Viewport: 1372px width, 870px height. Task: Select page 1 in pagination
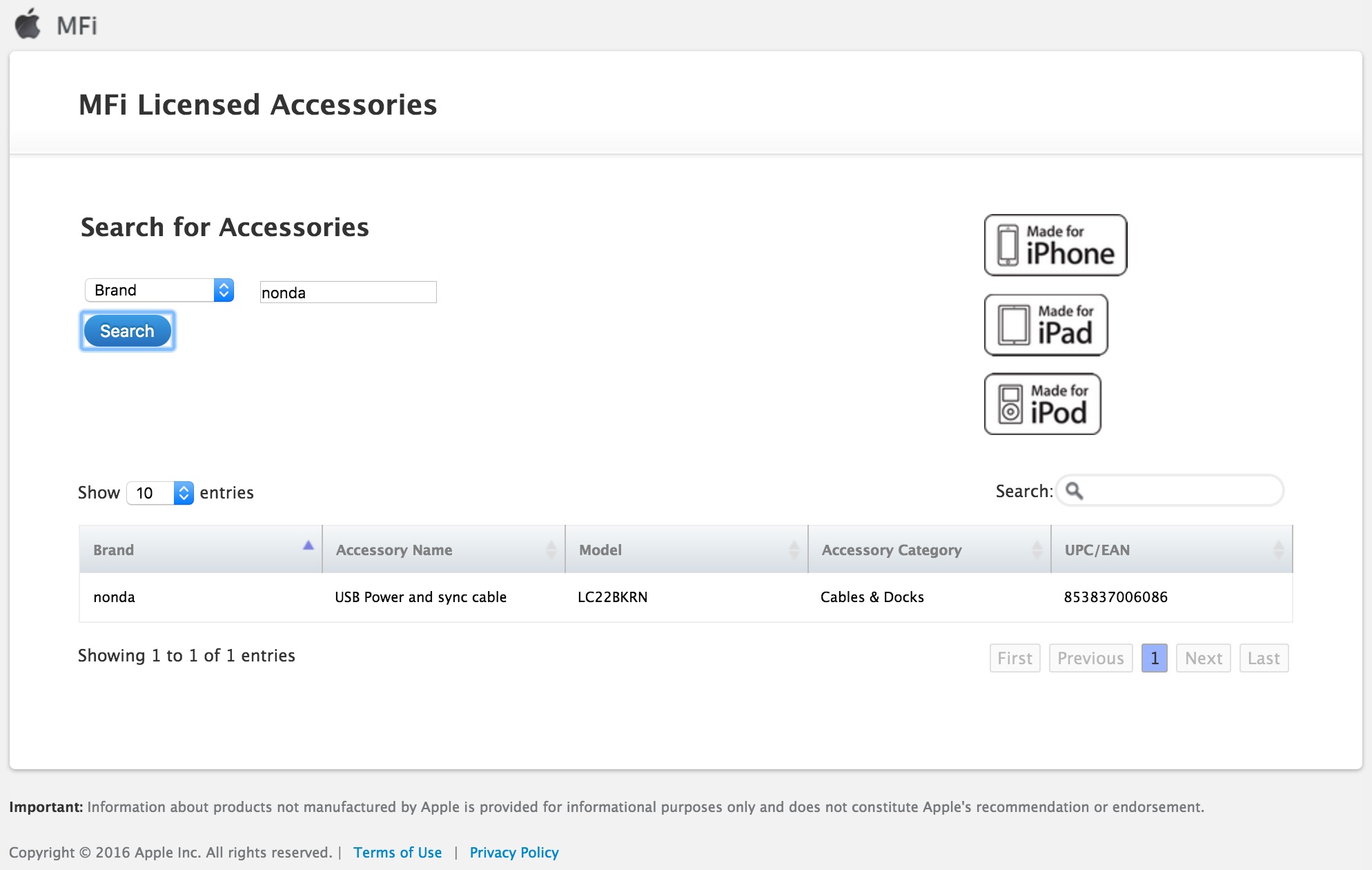pos(1155,658)
